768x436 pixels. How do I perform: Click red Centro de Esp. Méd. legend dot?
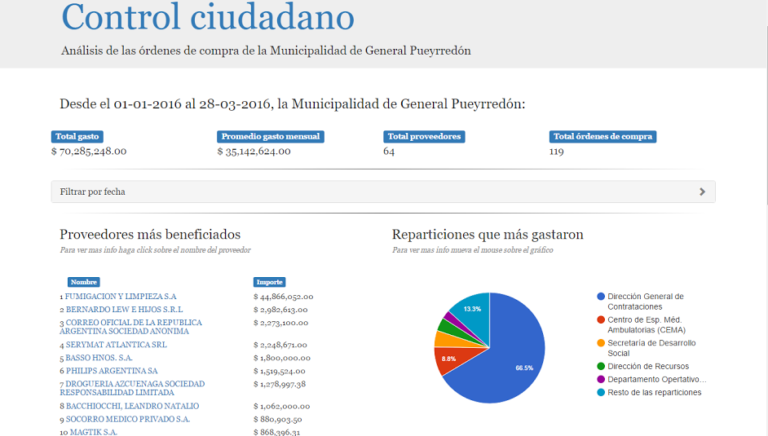point(600,320)
